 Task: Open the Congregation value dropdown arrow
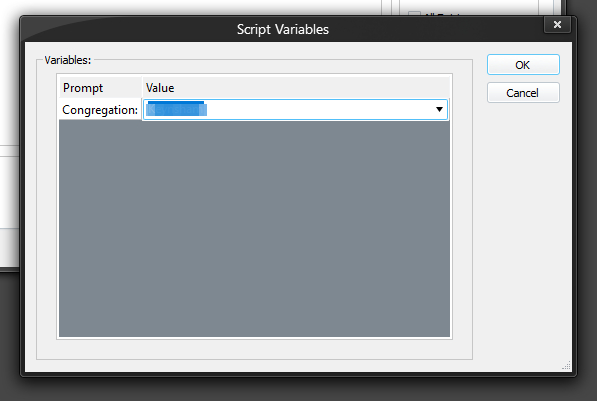click(x=439, y=110)
